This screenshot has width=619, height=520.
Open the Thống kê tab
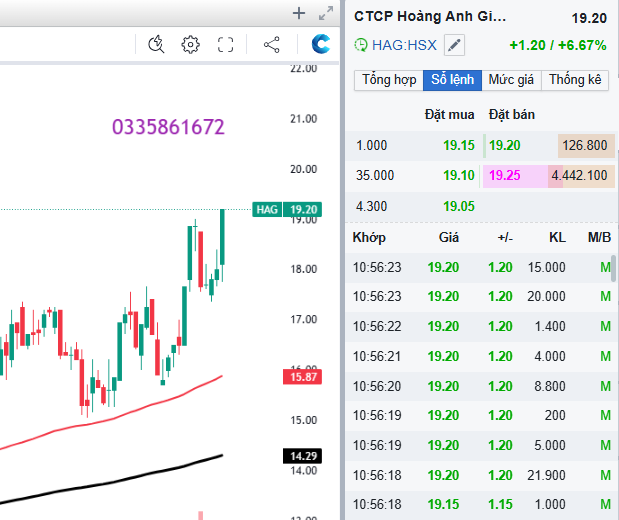click(x=575, y=80)
